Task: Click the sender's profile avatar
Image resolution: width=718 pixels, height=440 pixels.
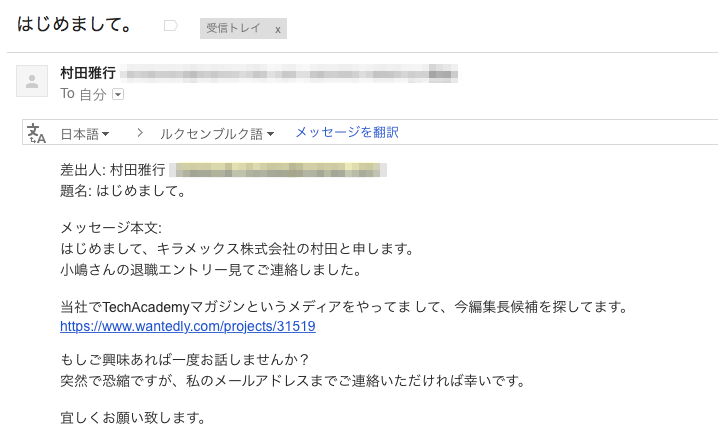Action: coord(32,80)
